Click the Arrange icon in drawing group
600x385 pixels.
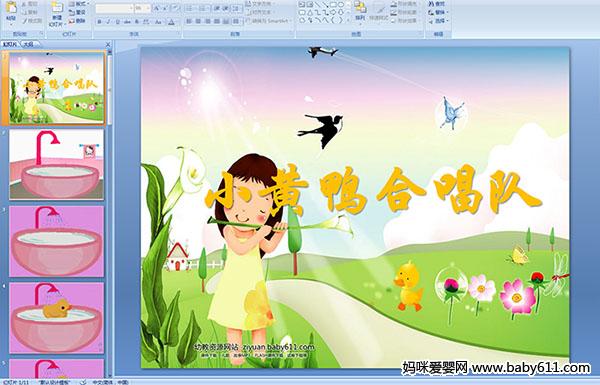[360, 11]
